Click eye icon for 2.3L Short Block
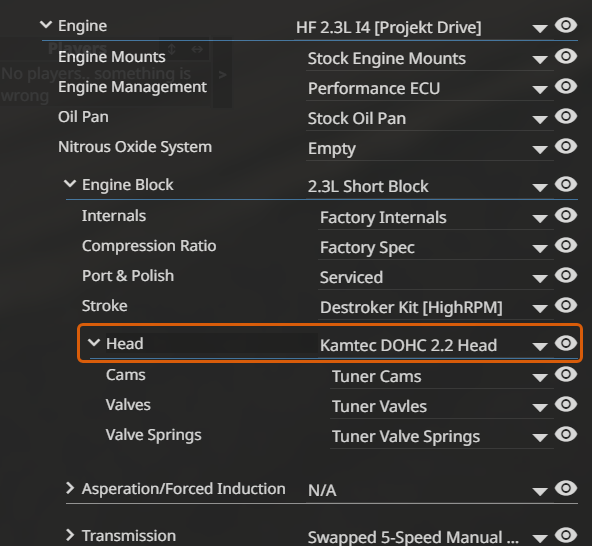This screenshot has width=592, height=546. pos(566,184)
